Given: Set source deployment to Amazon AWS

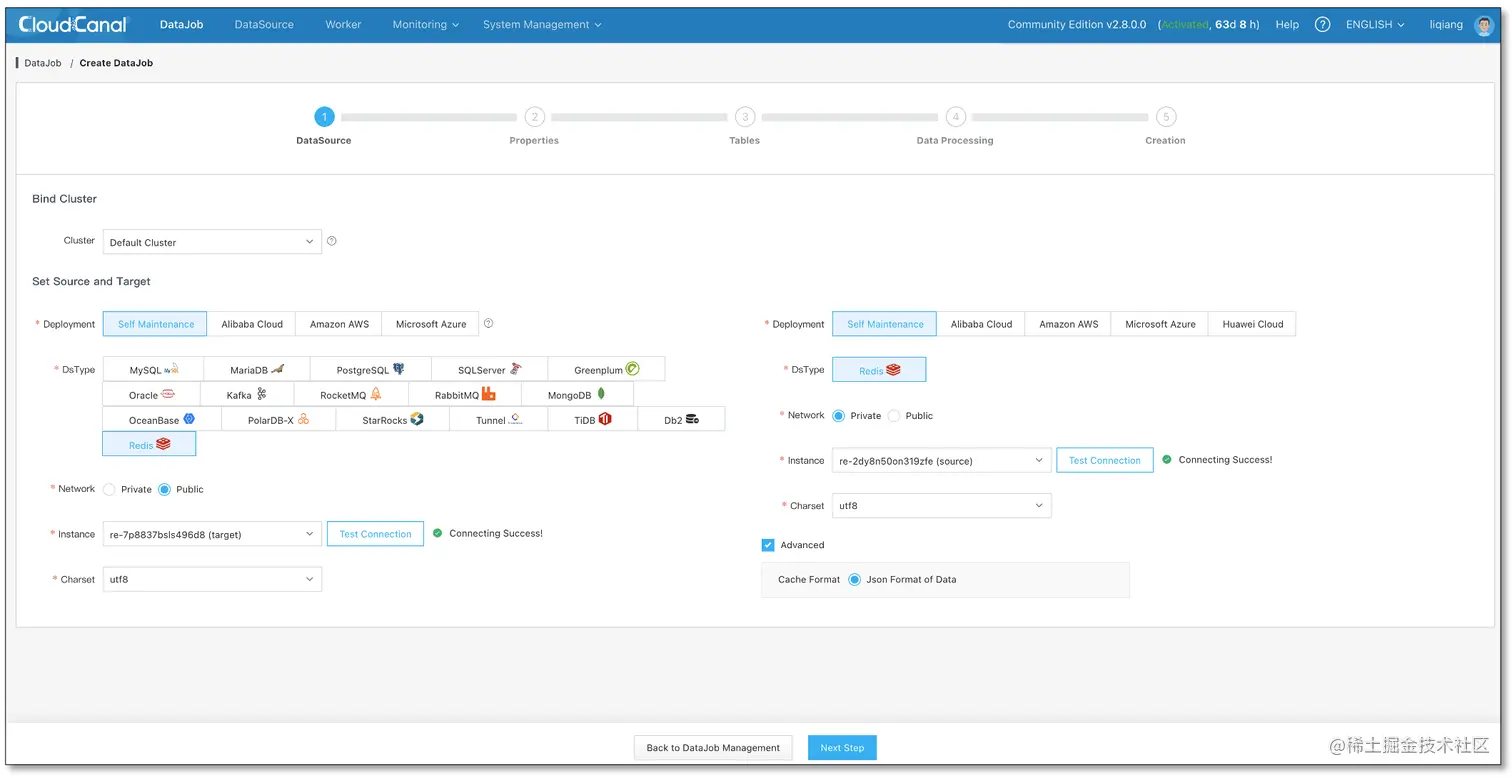Looking at the screenshot, I should click(339, 323).
